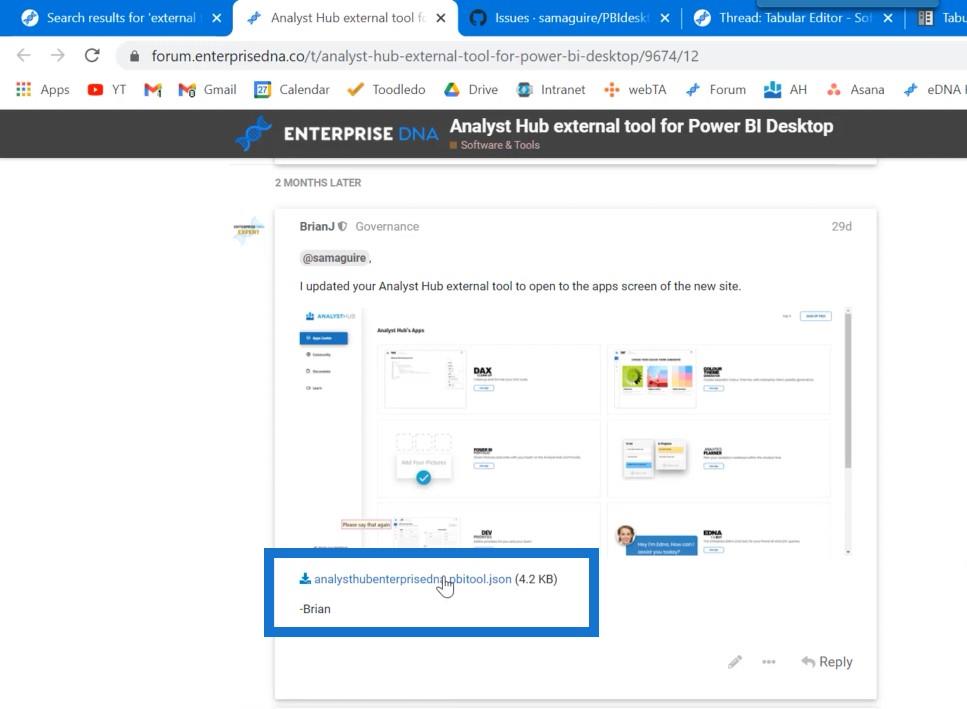Screen dimensions: 967x709
Task: Close the Search results tab
Action: (216, 18)
